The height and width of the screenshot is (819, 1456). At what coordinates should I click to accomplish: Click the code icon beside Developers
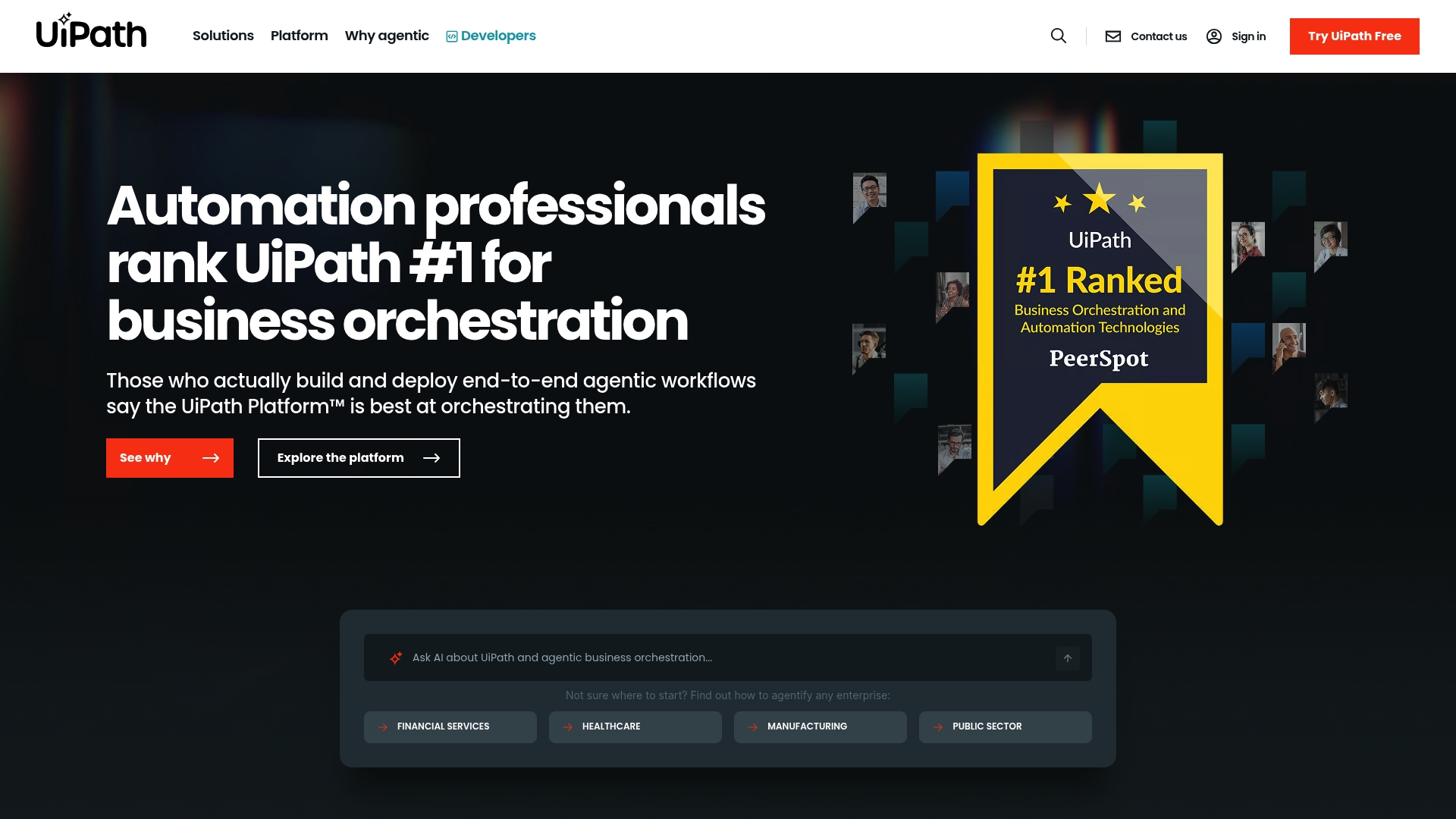pos(450,36)
